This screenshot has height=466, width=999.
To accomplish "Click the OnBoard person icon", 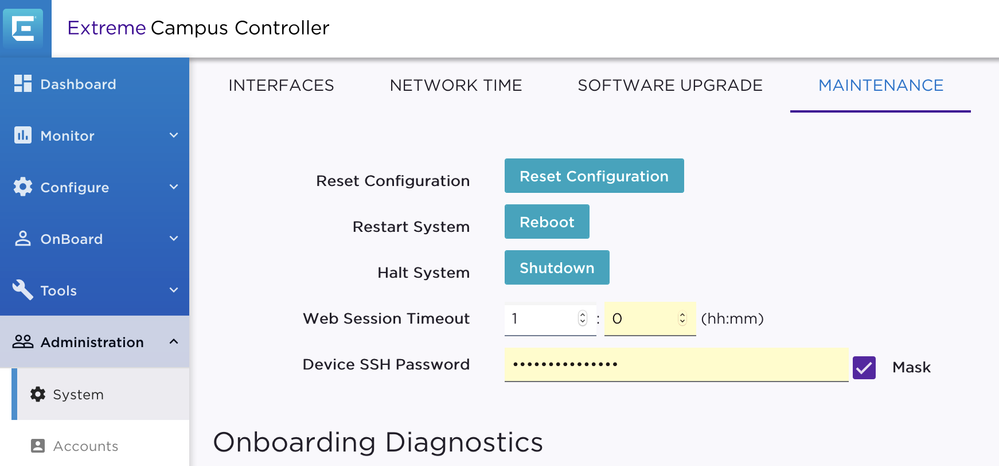I will coord(22,239).
